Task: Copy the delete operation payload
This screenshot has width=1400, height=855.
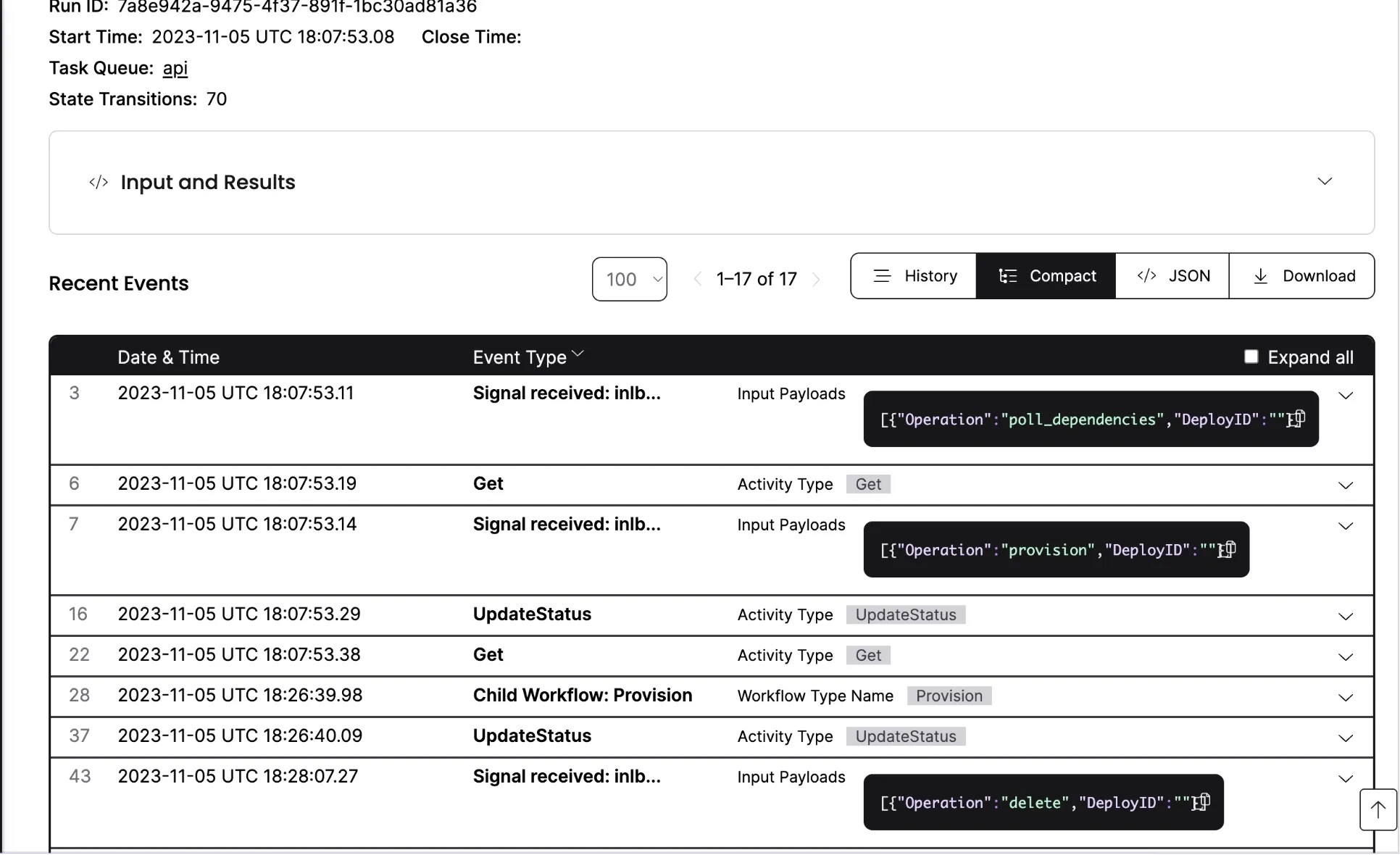Action: coord(1203,802)
